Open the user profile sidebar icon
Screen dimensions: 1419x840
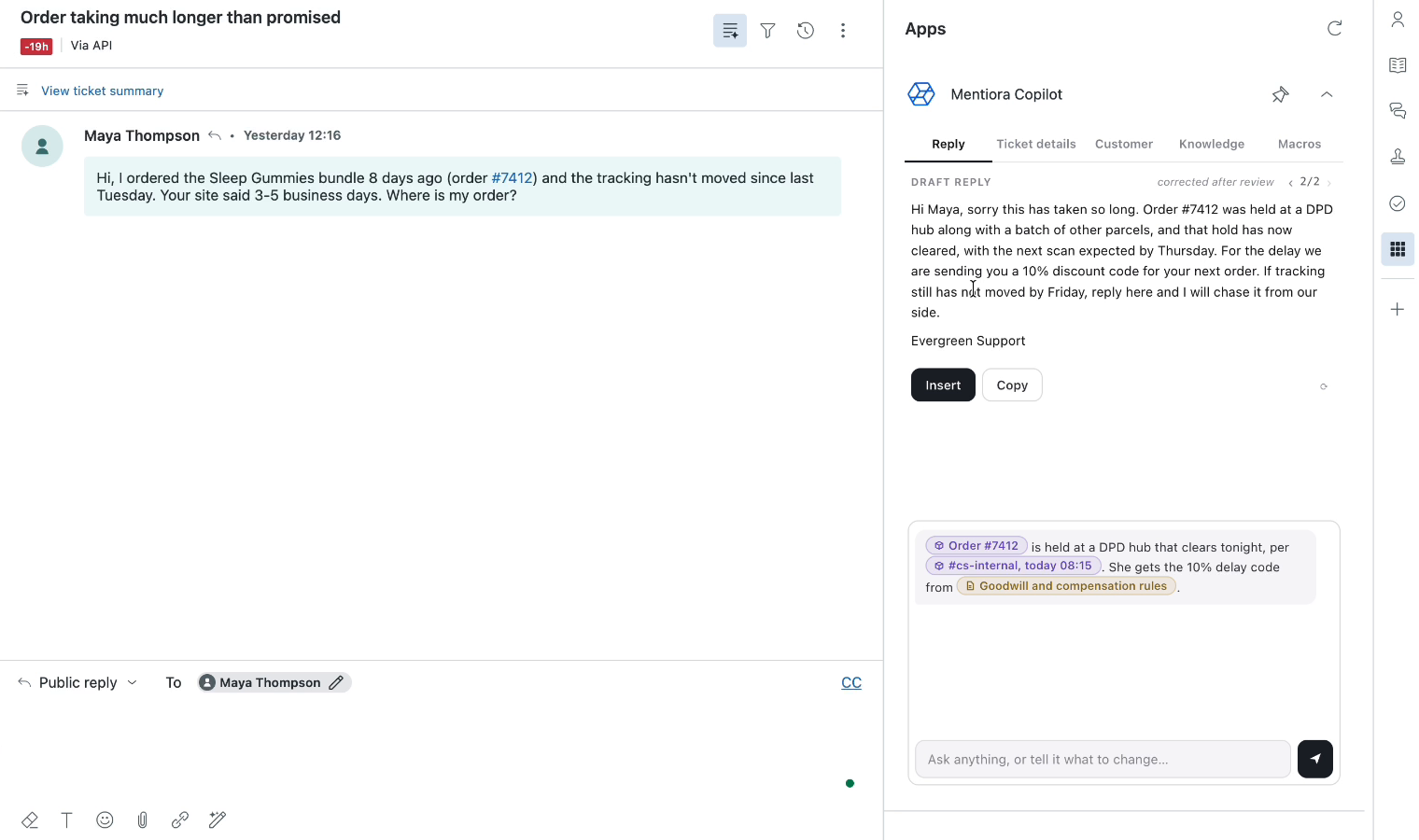pos(1398,20)
